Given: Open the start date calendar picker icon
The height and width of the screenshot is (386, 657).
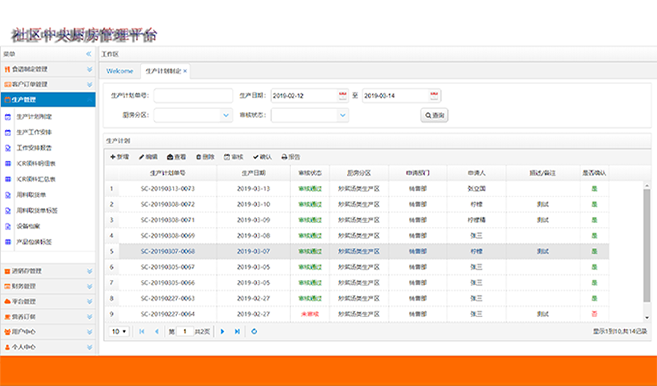Looking at the screenshot, I should pyautogui.click(x=342, y=95).
